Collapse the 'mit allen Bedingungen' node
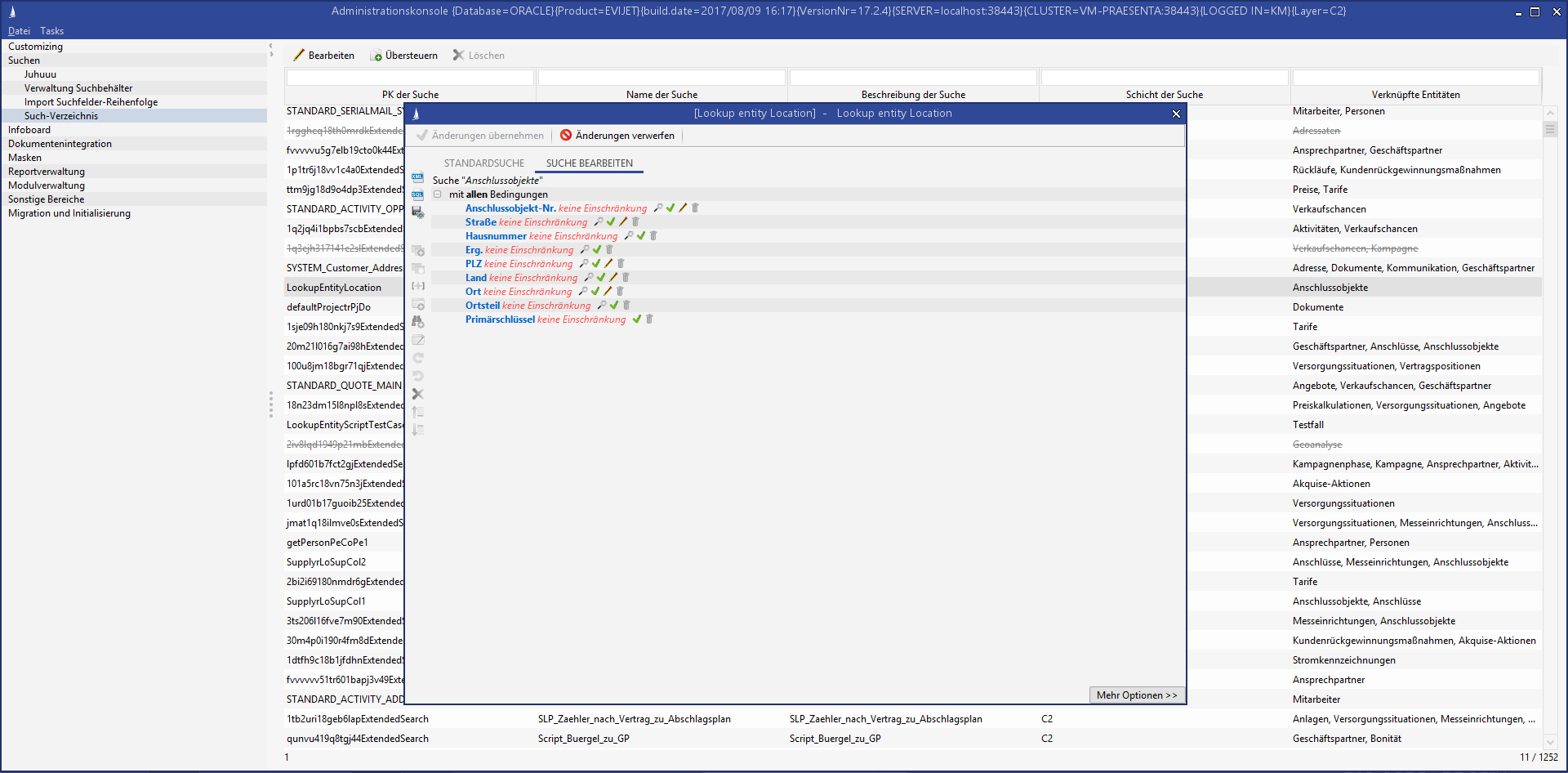 click(438, 194)
